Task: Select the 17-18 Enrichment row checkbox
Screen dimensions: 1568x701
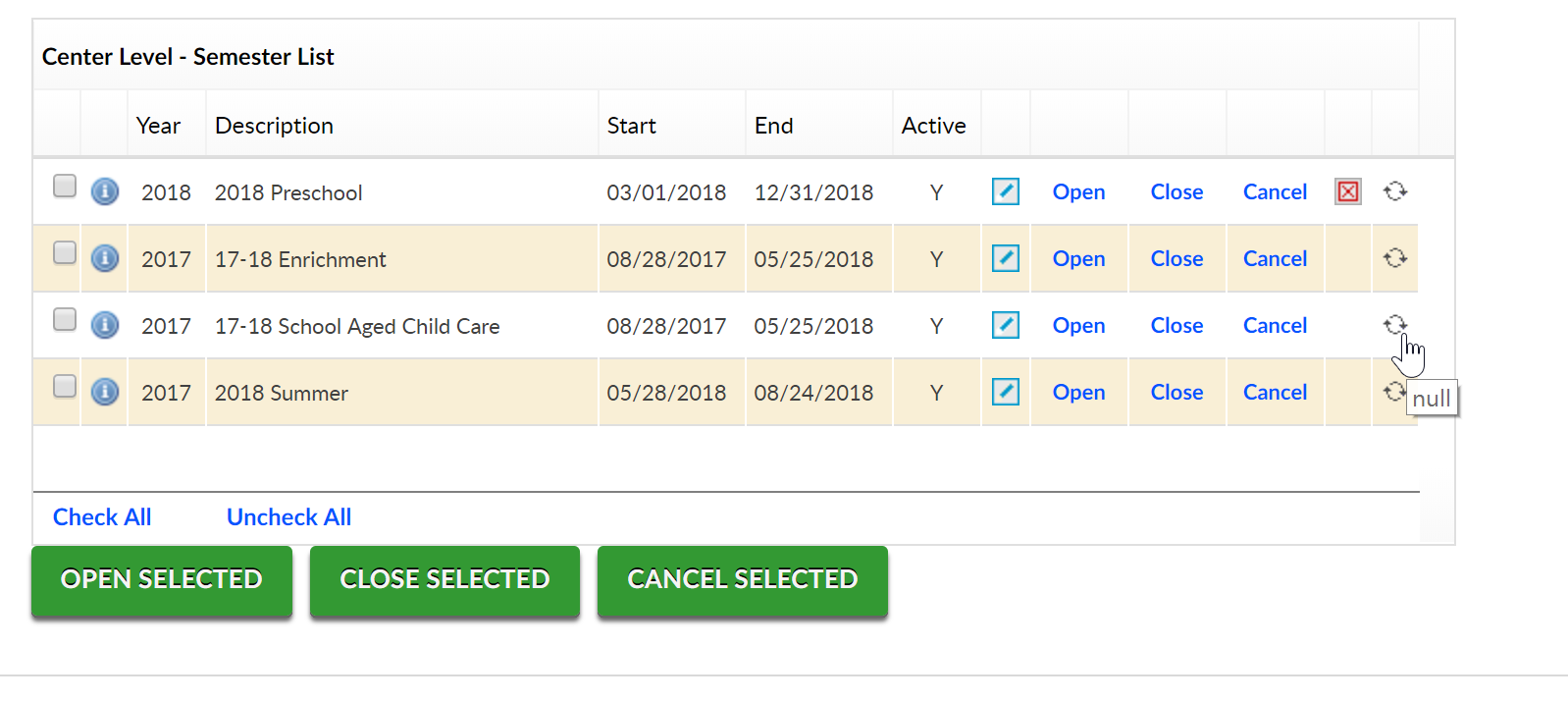Action: tap(65, 252)
